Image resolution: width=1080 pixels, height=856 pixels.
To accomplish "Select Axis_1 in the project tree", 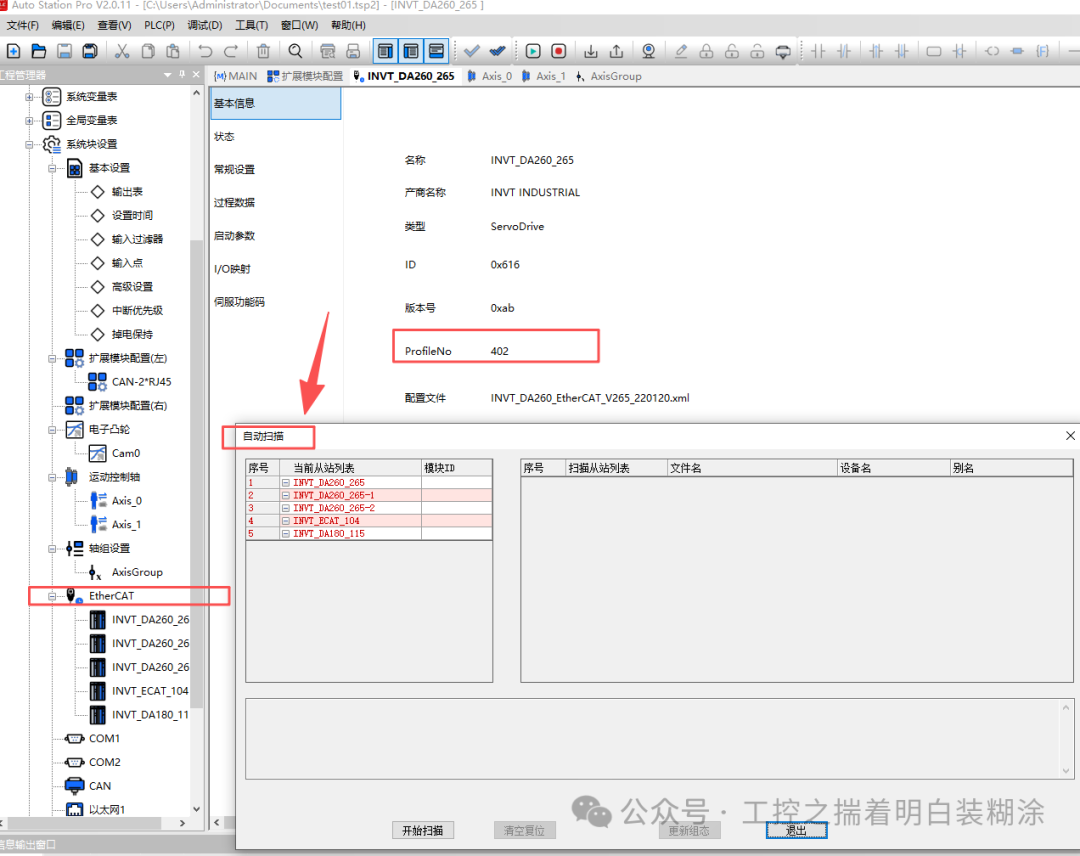I will click(127, 525).
